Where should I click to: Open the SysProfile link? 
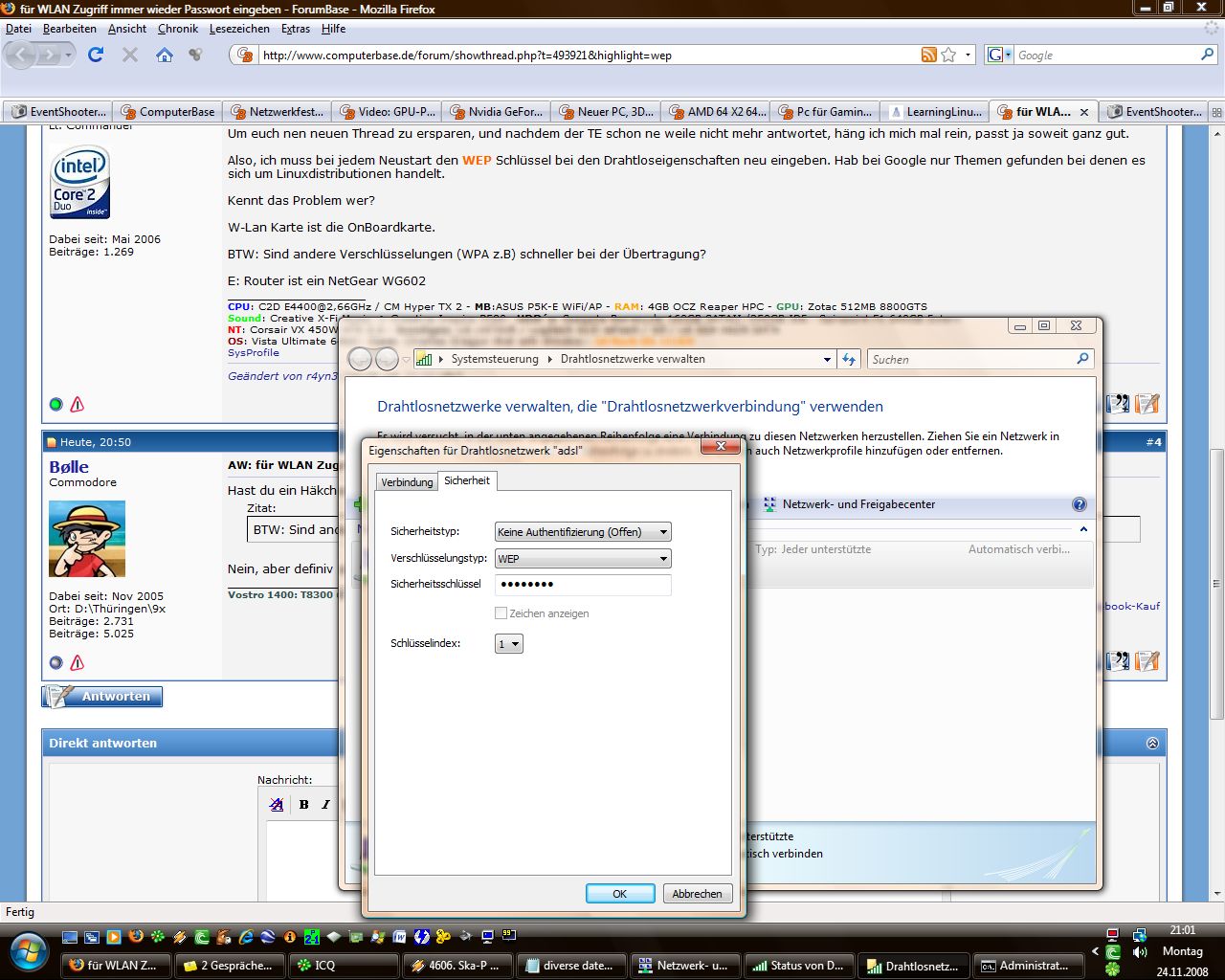click(254, 352)
